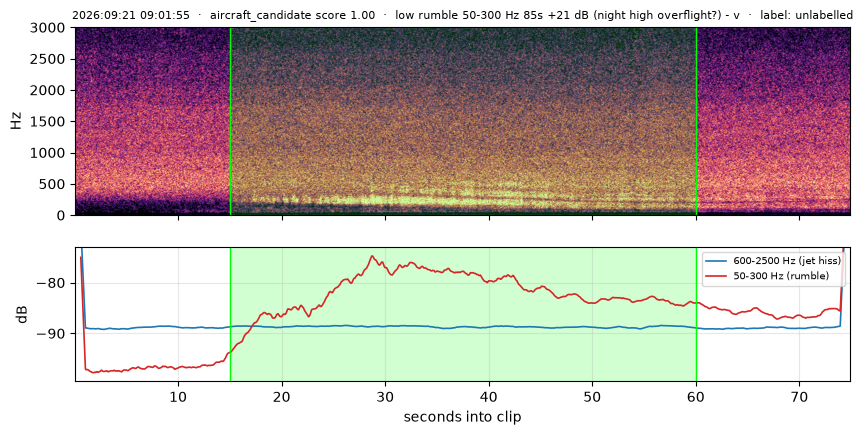
Task: Click the timestamp 2026:09:21 09:01:55 in title
Action: coord(130,15)
